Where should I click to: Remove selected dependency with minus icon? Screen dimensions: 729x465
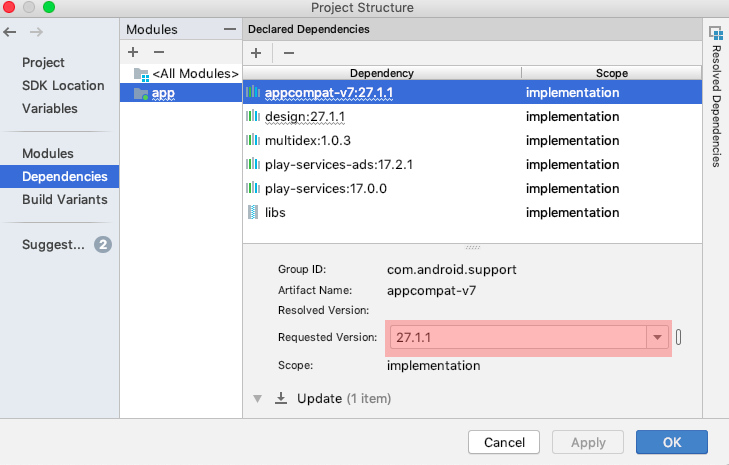coord(289,53)
